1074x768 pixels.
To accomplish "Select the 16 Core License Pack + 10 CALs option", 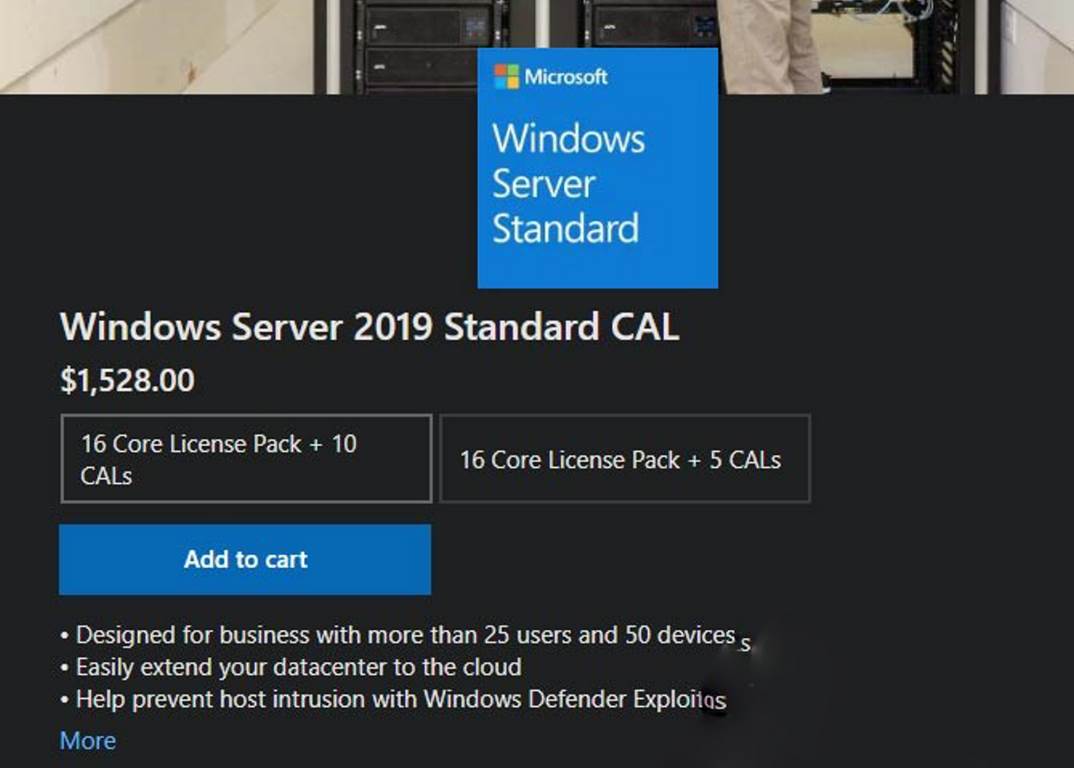I will [246, 458].
